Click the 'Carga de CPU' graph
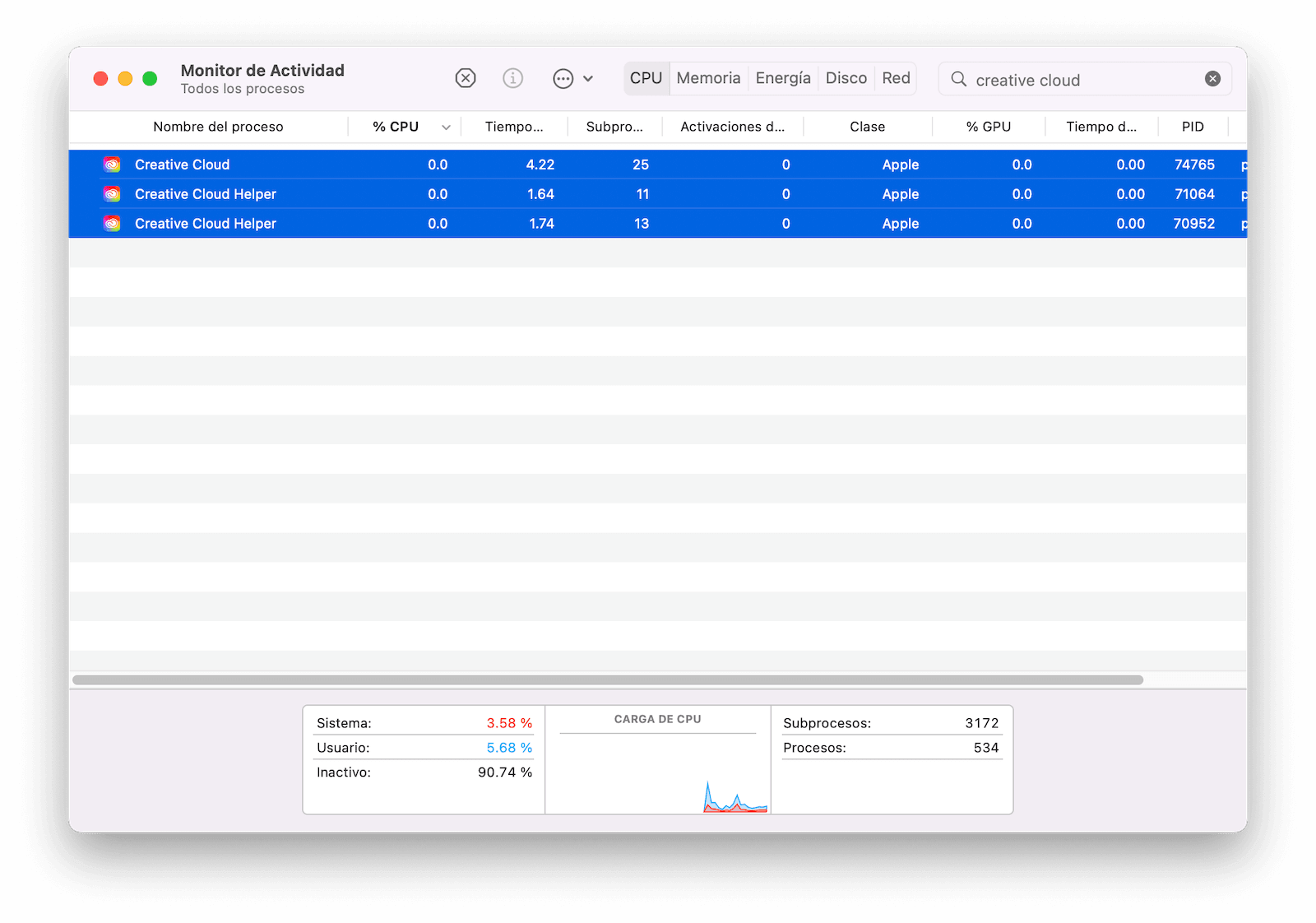 [x=658, y=773]
